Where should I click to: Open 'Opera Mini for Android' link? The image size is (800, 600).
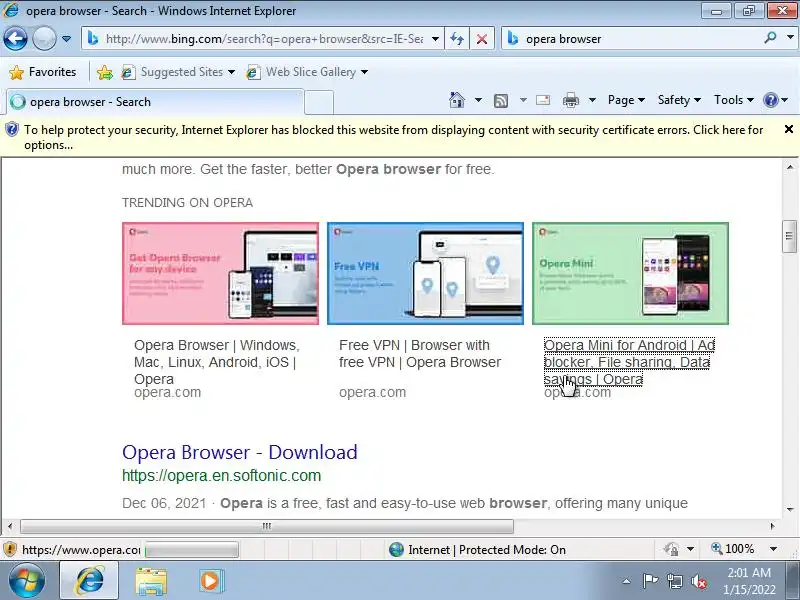pyautogui.click(x=629, y=362)
